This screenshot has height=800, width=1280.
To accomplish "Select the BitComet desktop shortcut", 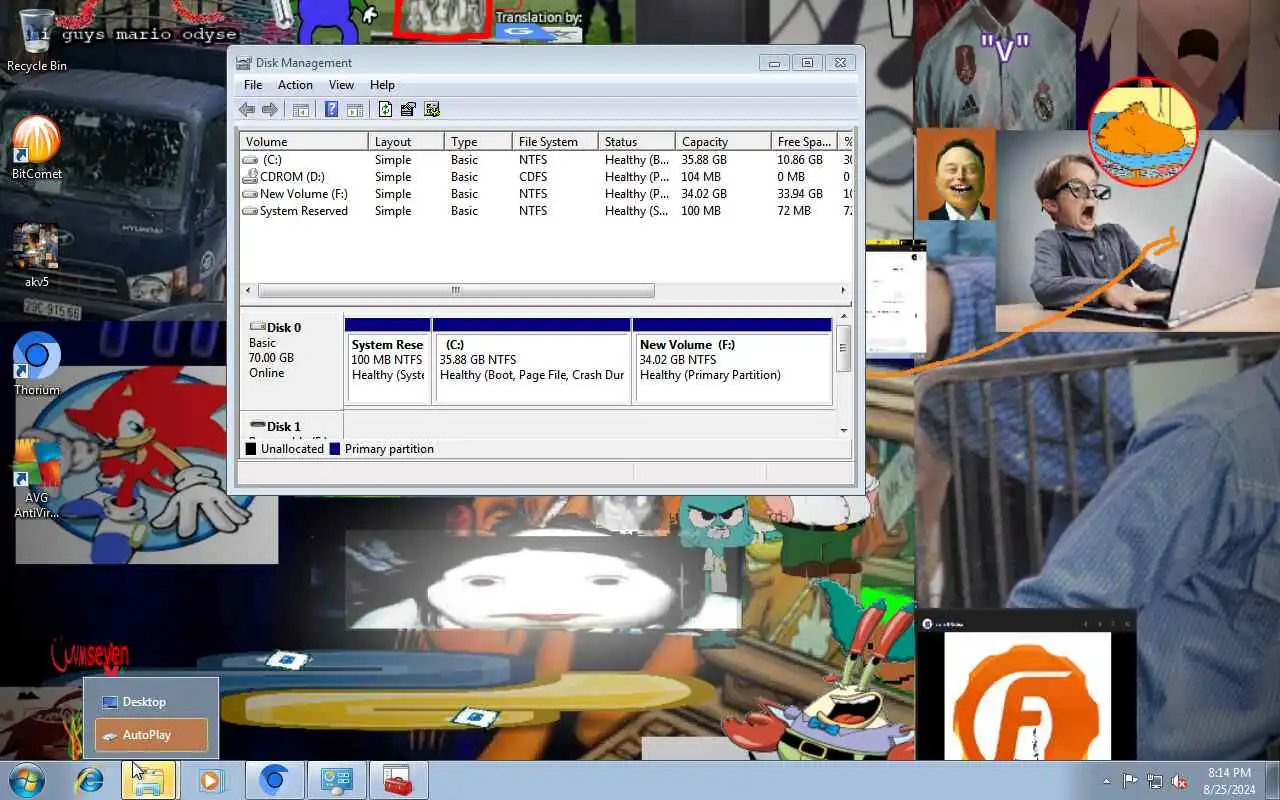I will (x=37, y=147).
